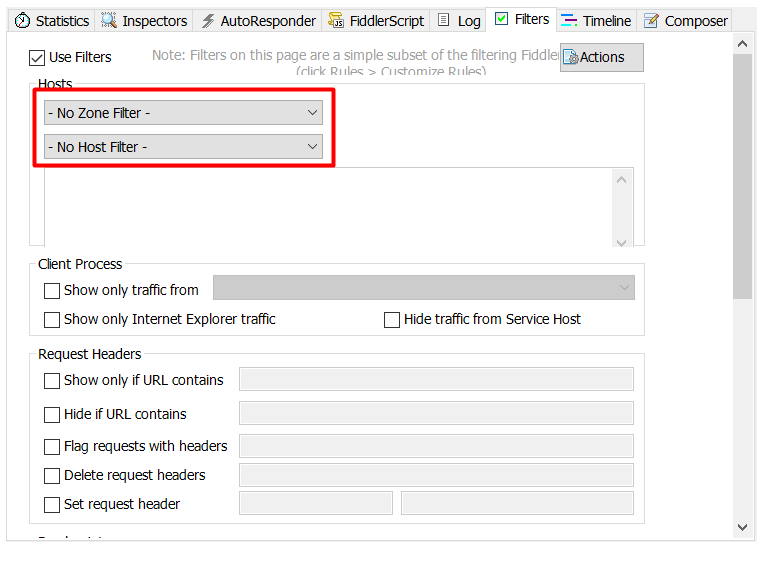Click the panel scrollbar down arrow
This screenshot has width=758, height=563.
pos(743,527)
